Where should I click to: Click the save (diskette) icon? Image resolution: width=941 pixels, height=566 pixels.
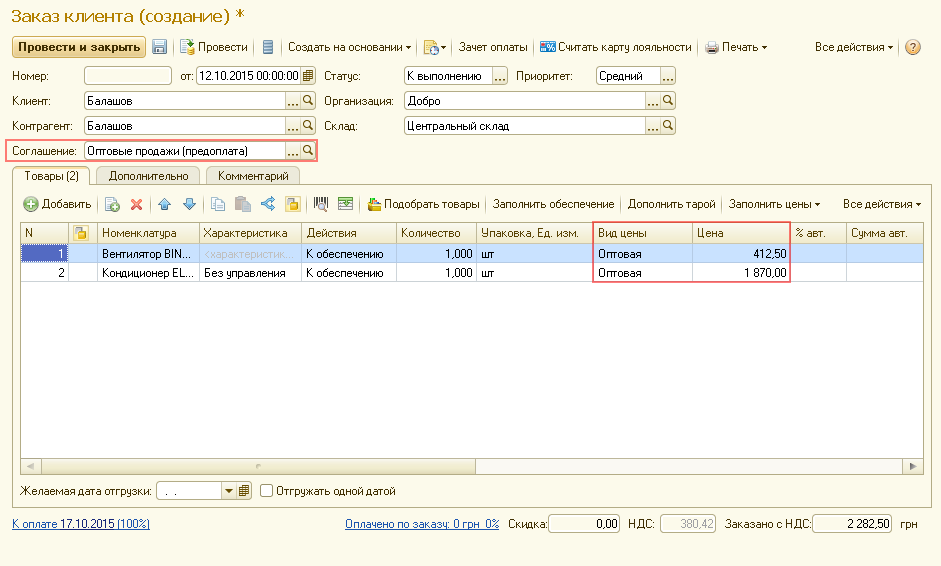pos(160,47)
